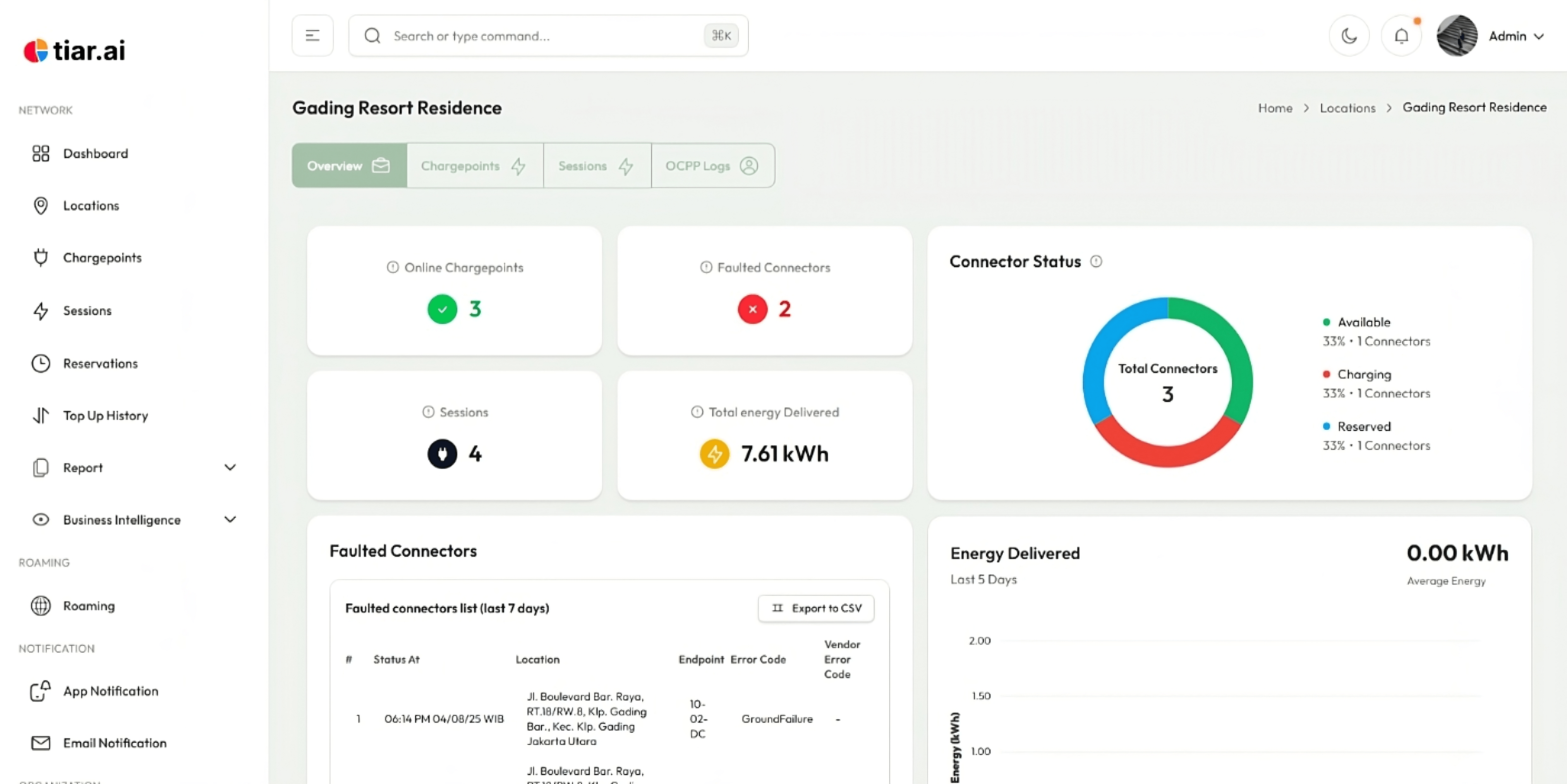Screen dimensions: 1567x784
Task: Open Email Notification in sidebar
Action: tap(114, 743)
